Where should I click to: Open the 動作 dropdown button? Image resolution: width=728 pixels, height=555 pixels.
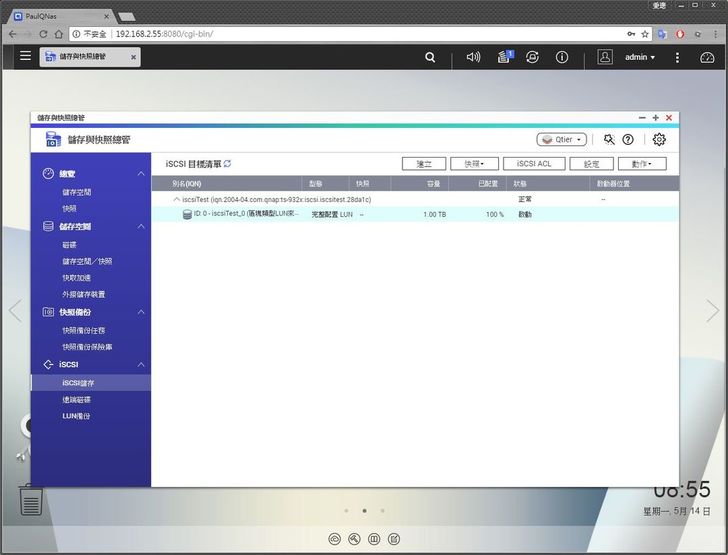(642, 164)
